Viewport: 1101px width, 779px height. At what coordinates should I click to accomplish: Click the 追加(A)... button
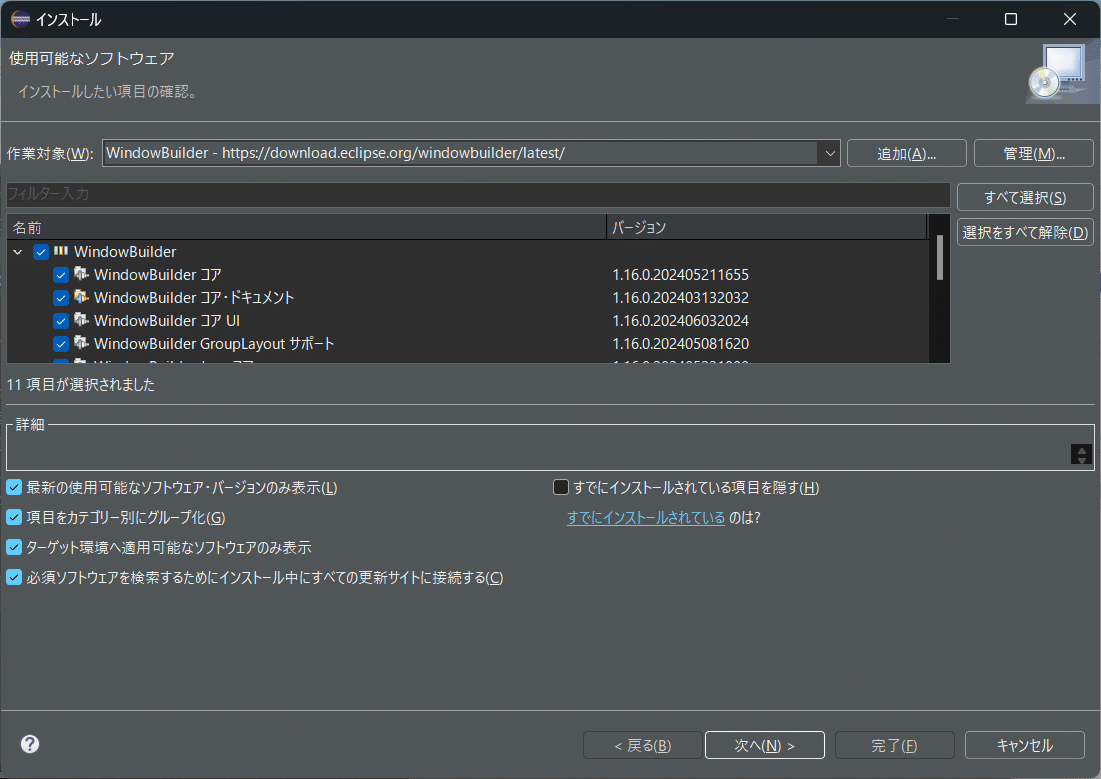coord(906,153)
